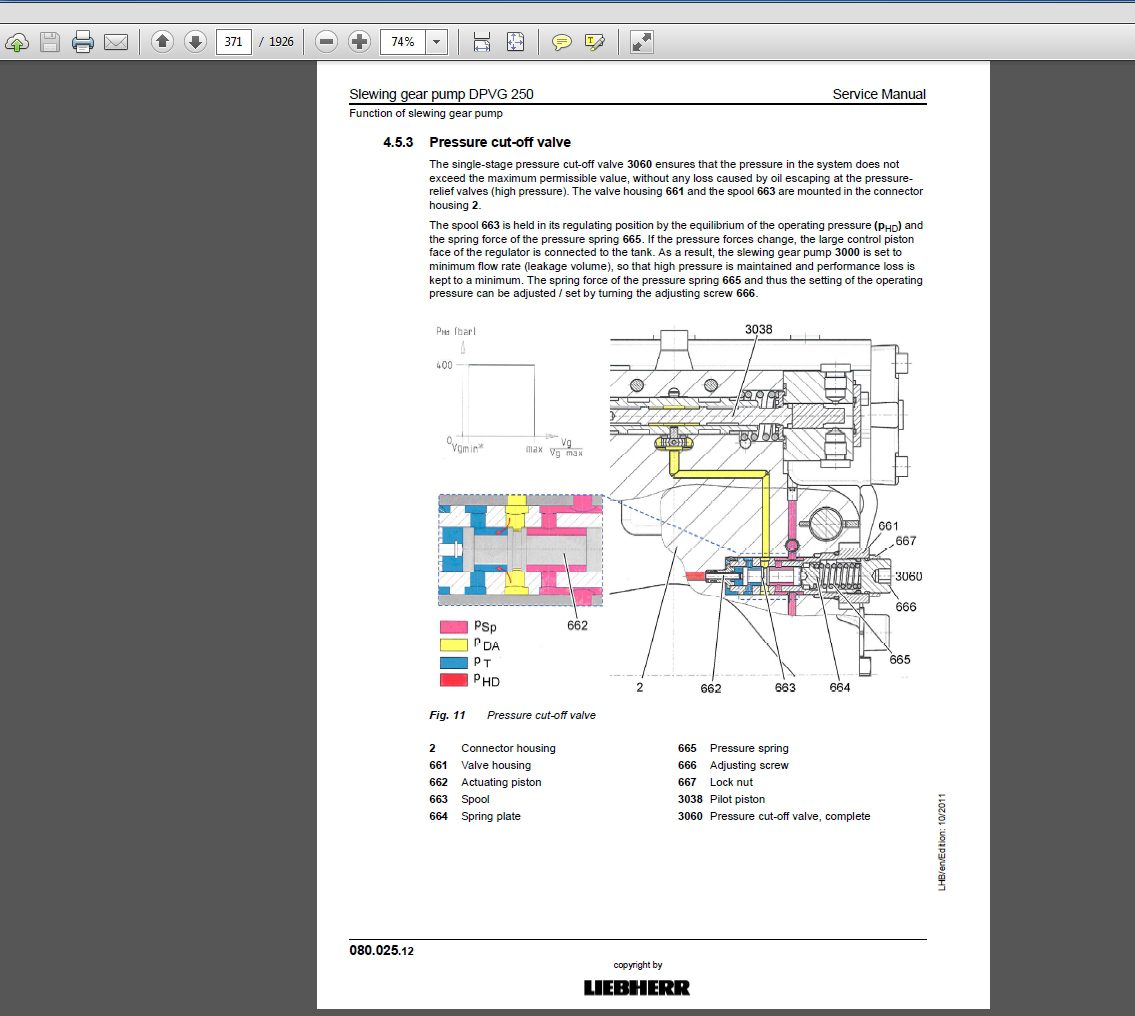The image size is (1135, 1016).
Task: Click legend entry '667 Lock nut'
Action: (715, 782)
